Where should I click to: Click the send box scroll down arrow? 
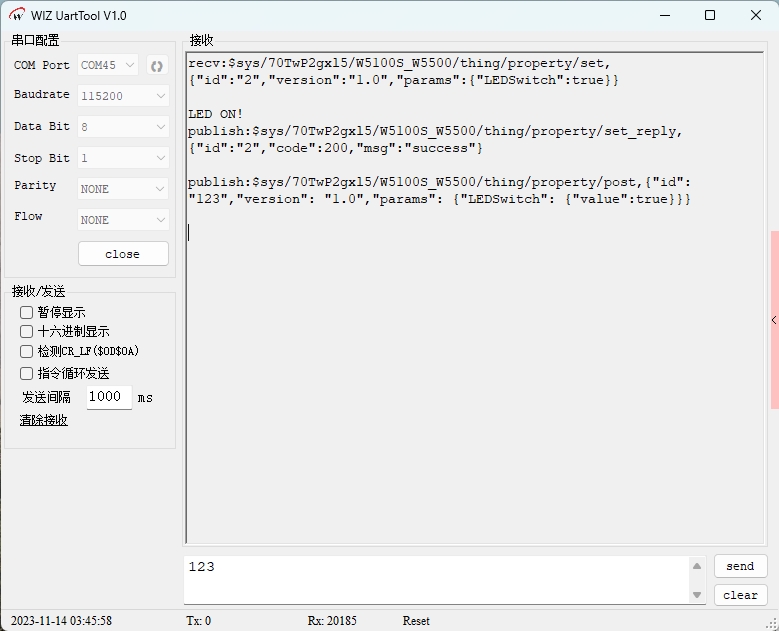click(x=697, y=595)
